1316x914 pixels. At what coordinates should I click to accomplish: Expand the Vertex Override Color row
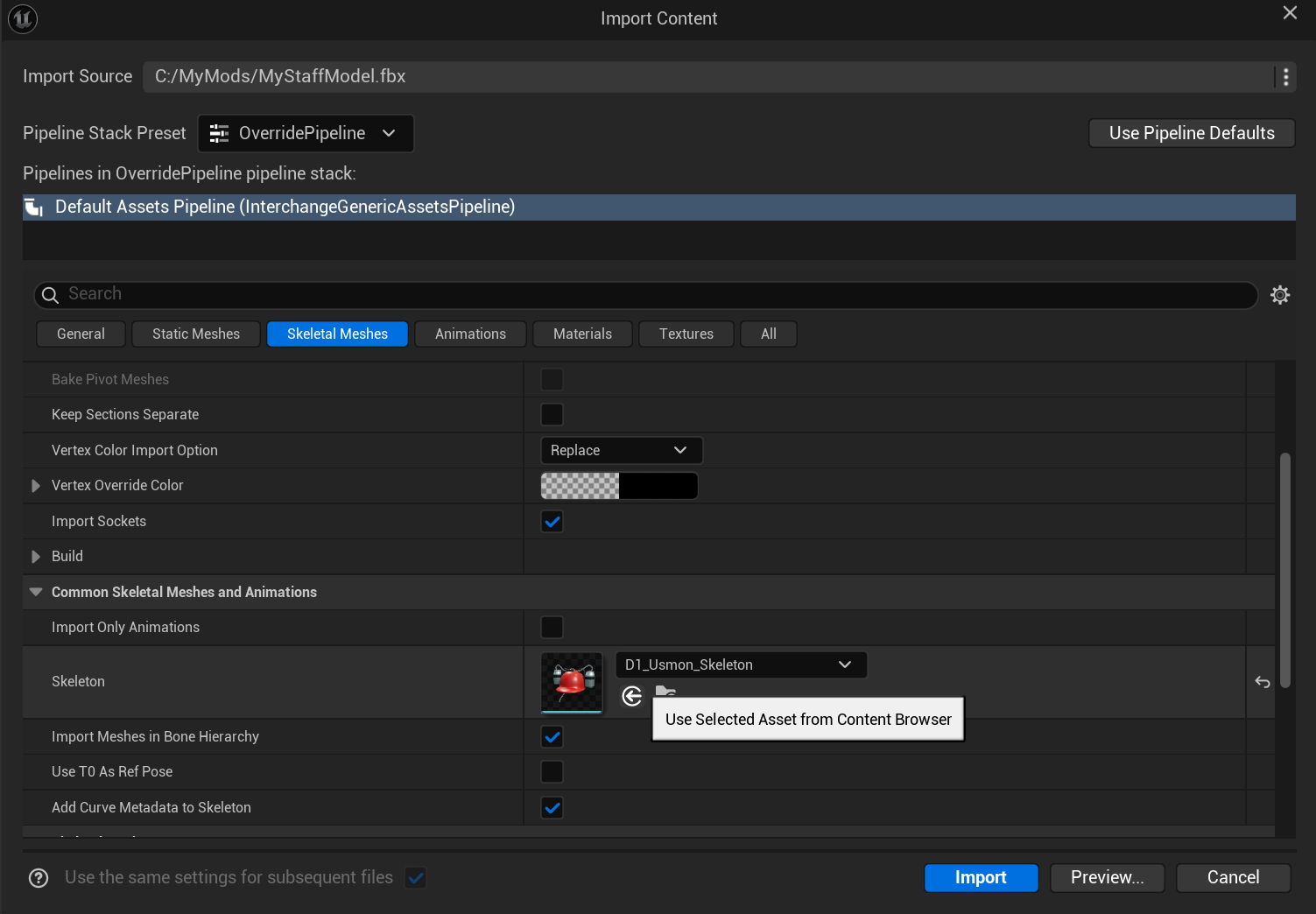pos(36,486)
